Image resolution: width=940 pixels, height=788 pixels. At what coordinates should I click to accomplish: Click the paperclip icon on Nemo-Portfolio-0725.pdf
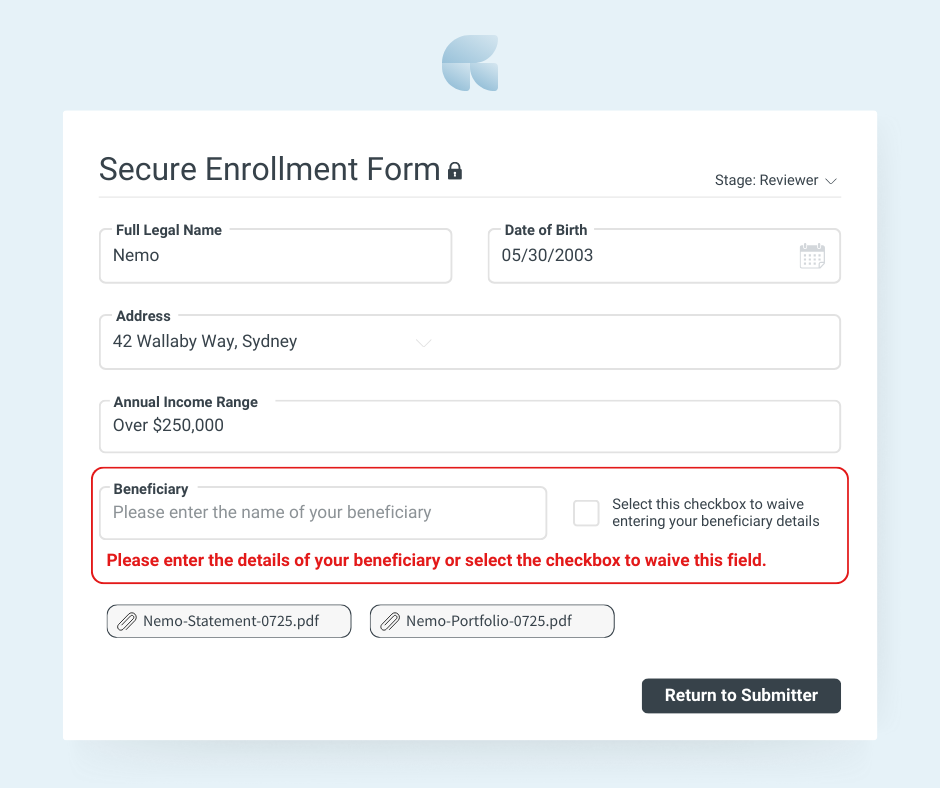[x=390, y=621]
